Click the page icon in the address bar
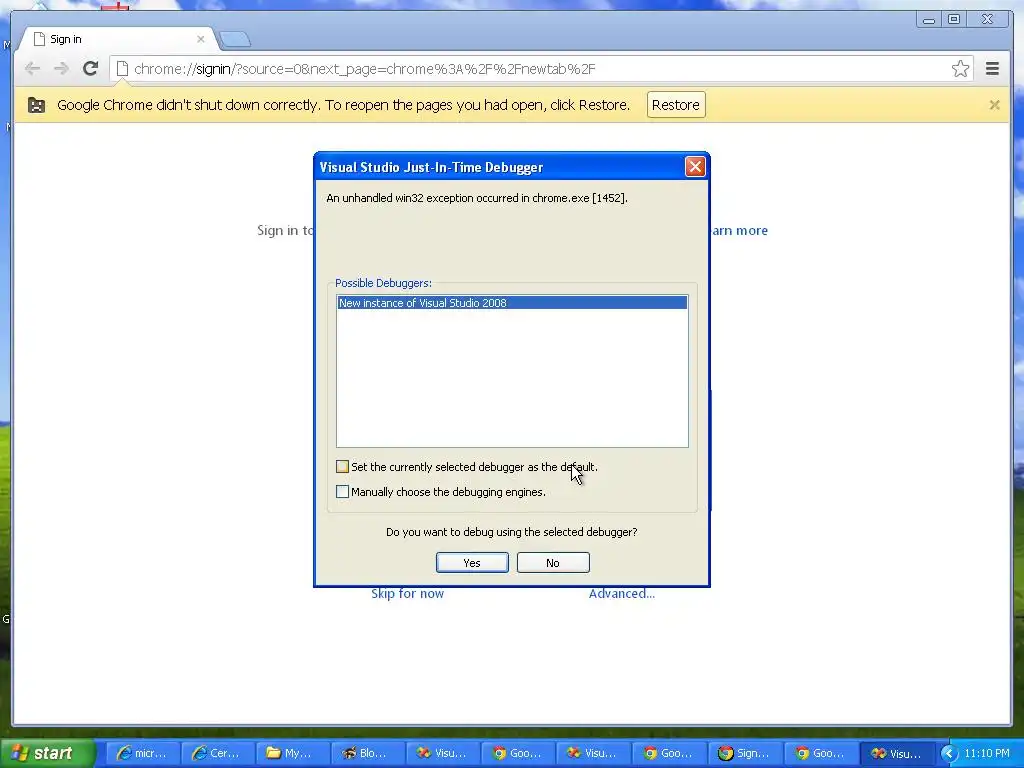 (122, 69)
